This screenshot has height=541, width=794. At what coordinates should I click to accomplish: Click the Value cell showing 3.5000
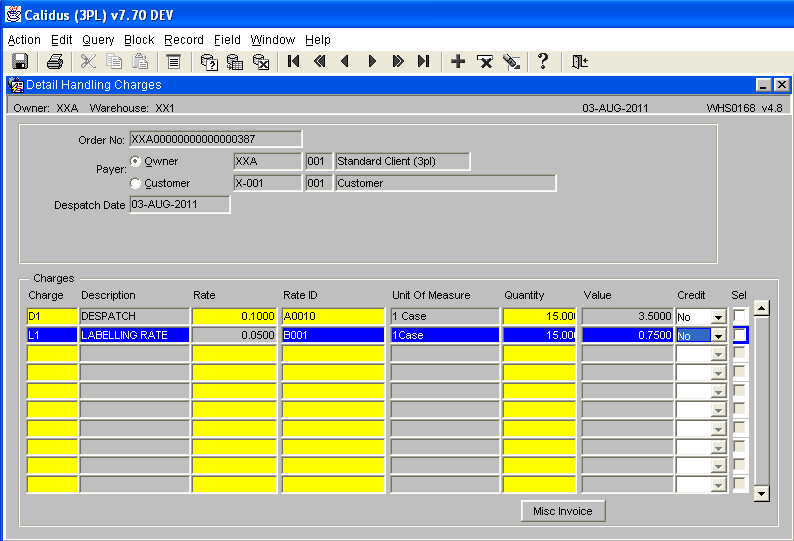pos(627,316)
